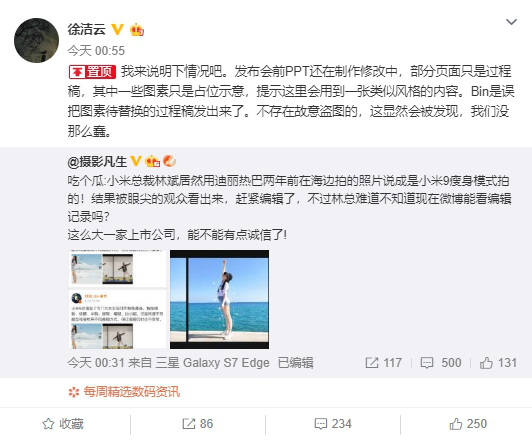Viewport: 532px width, 441px height.
Task: Open the 500 comments on quoted post
Action: [x=441, y=363]
